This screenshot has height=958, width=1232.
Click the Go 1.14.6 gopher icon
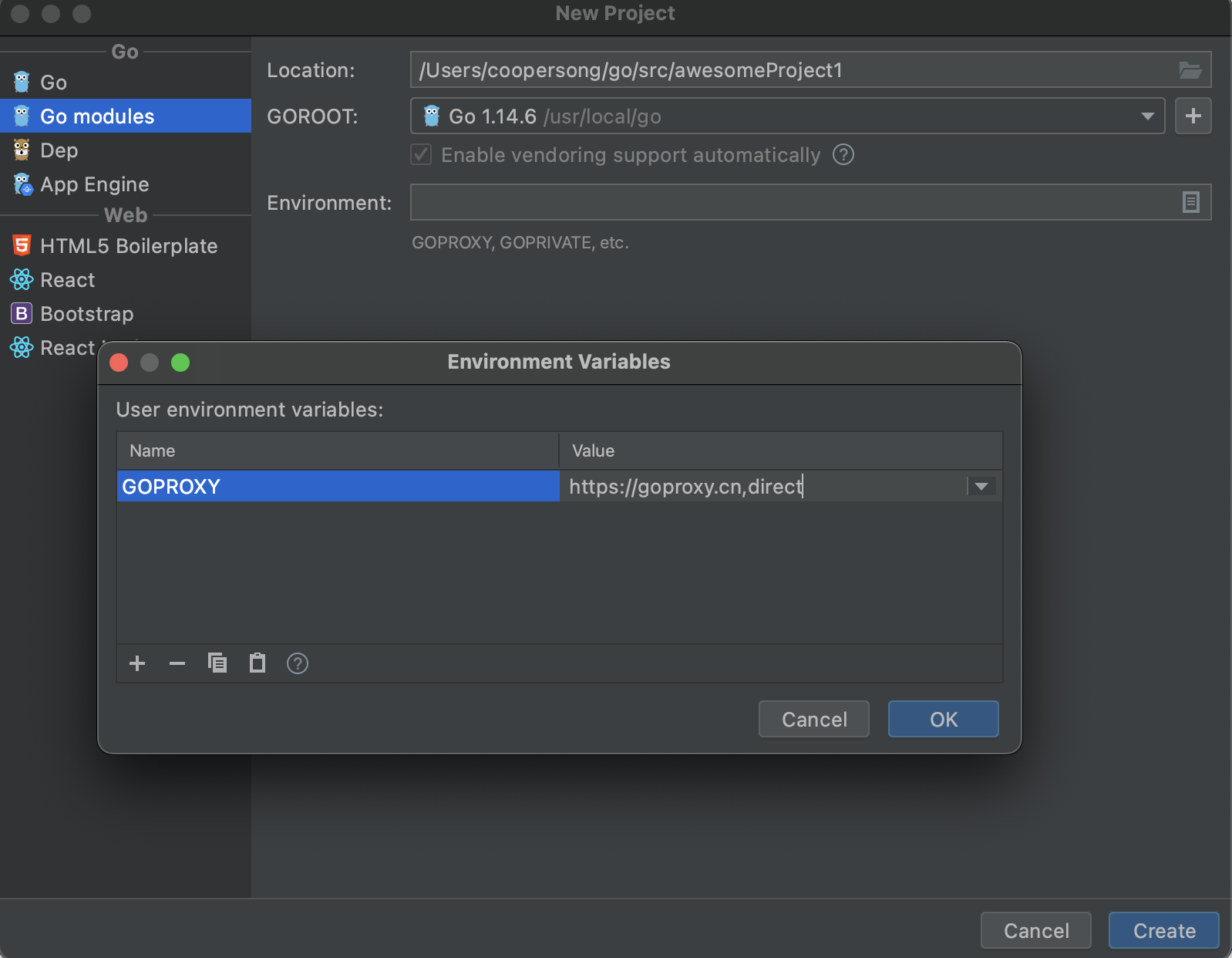click(432, 116)
